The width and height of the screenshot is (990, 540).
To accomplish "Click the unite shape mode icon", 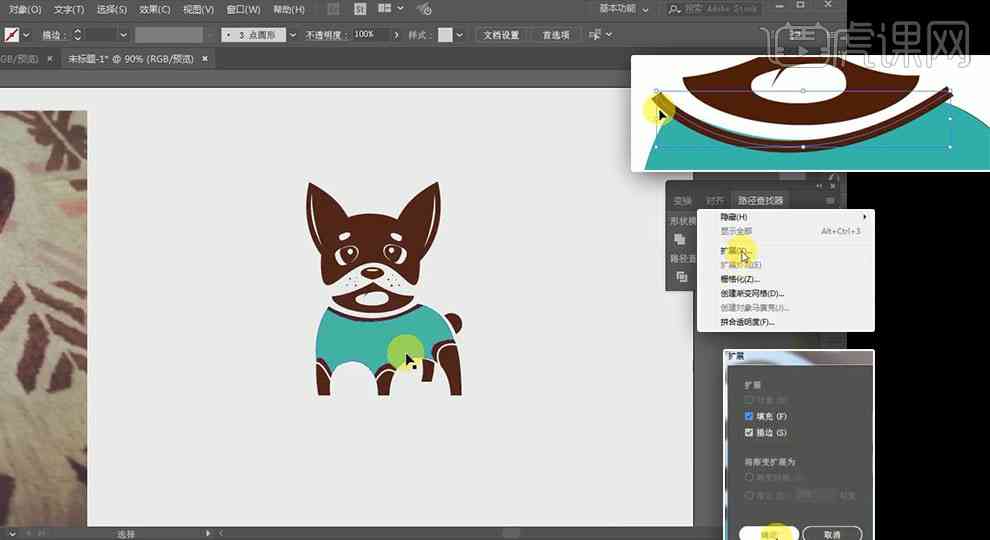I will click(x=680, y=239).
